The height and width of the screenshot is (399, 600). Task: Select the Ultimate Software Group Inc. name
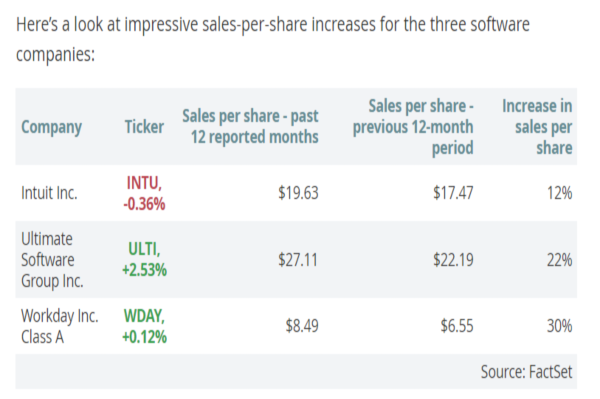(52, 260)
